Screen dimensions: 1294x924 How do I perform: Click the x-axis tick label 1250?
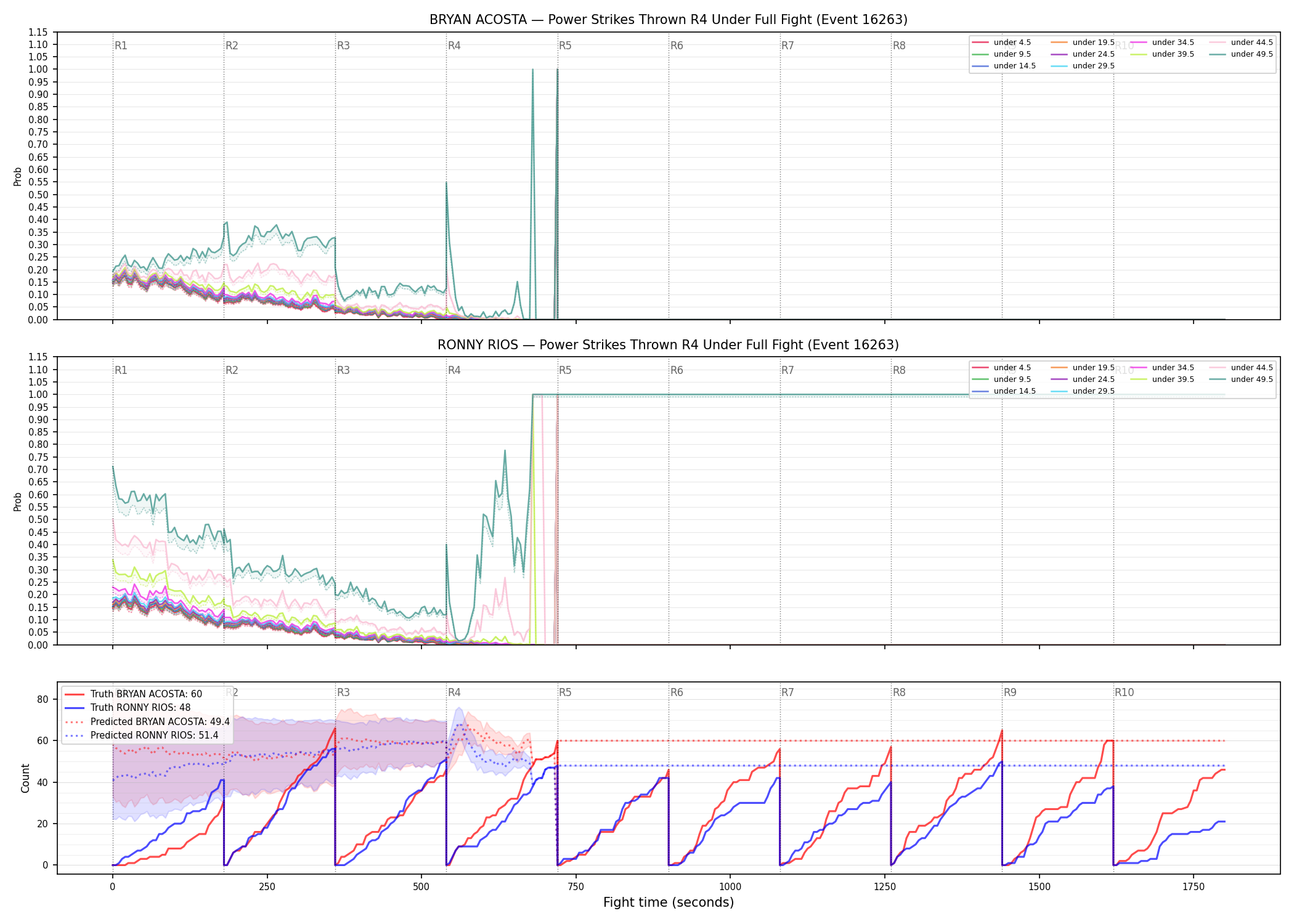coord(885,887)
